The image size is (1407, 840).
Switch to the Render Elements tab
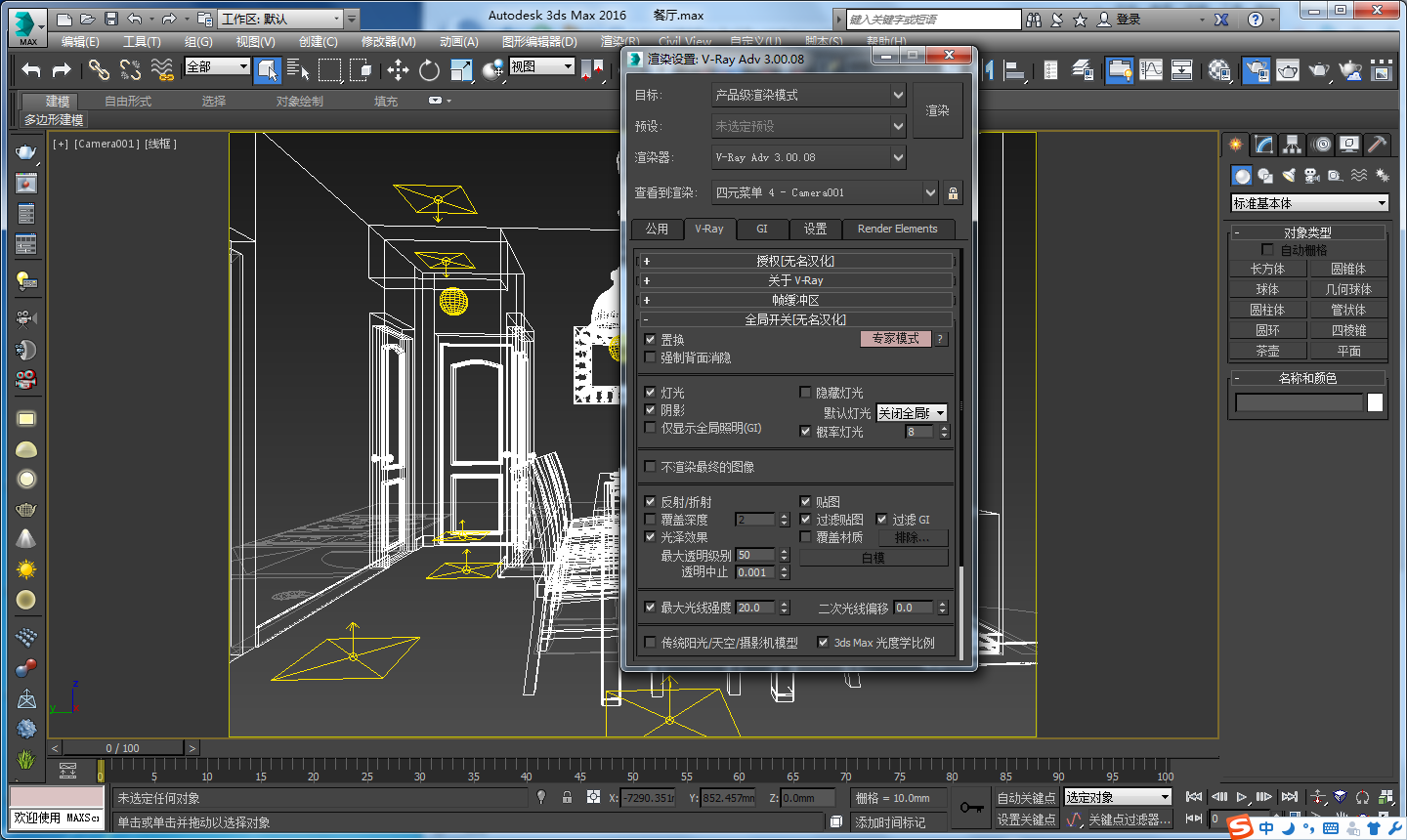[897, 229]
